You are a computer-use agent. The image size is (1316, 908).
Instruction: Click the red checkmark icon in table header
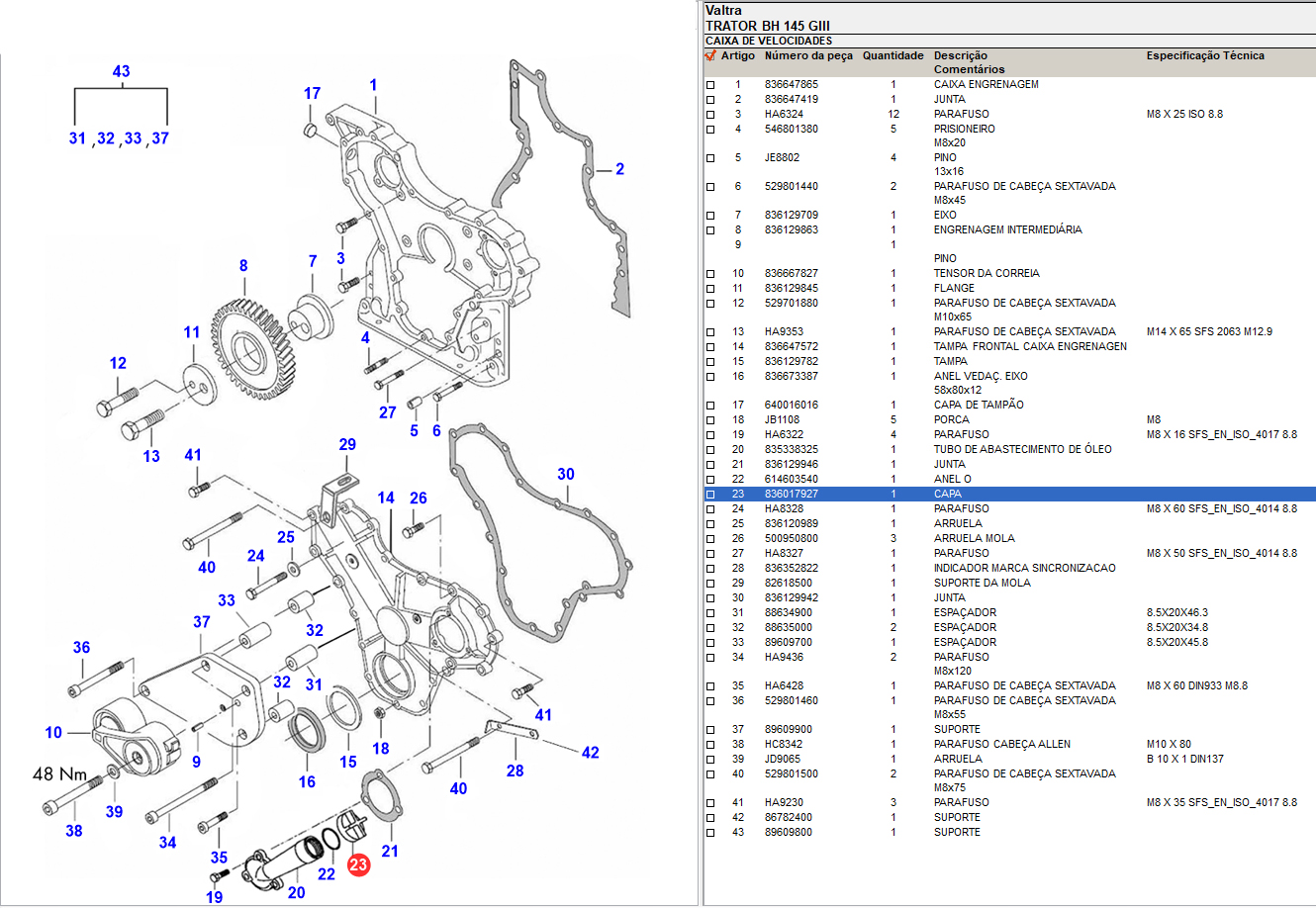click(x=710, y=56)
